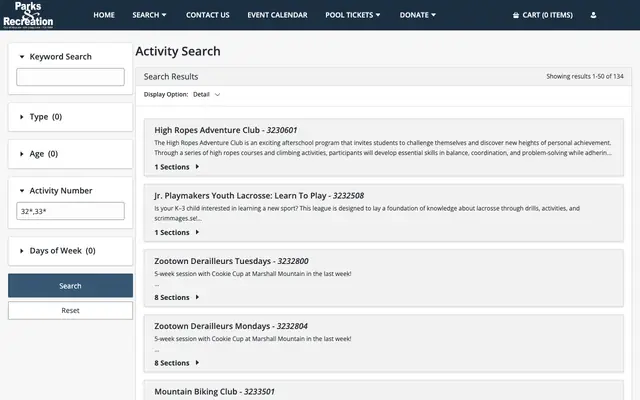Click the Reset button
This screenshot has width=640, height=400.
coord(70,311)
